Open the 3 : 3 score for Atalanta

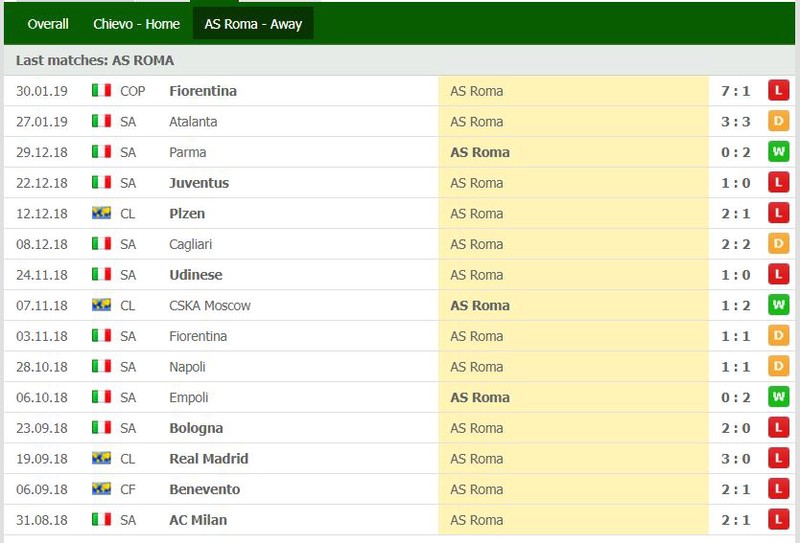(735, 121)
